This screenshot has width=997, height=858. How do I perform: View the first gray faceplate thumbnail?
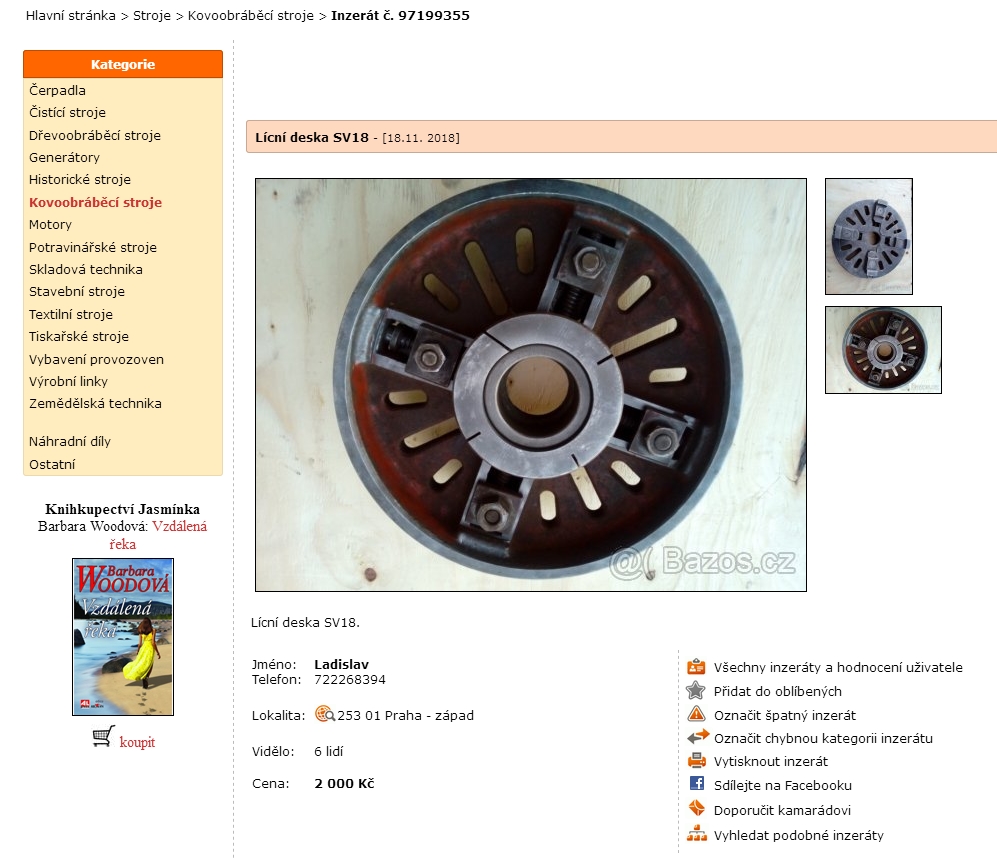pos(869,237)
